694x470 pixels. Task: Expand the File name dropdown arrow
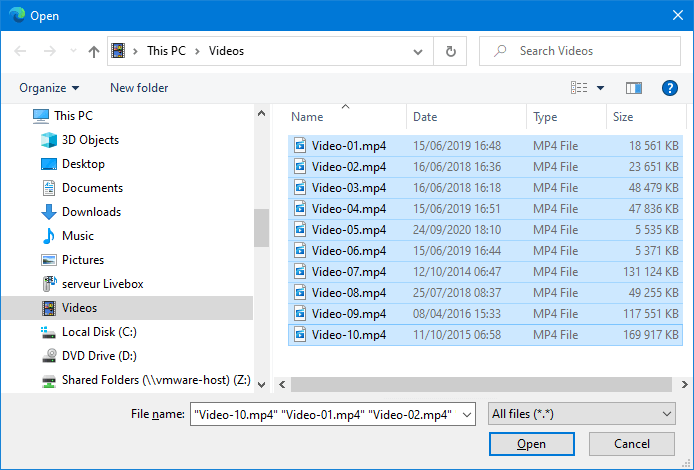[x=467, y=415]
